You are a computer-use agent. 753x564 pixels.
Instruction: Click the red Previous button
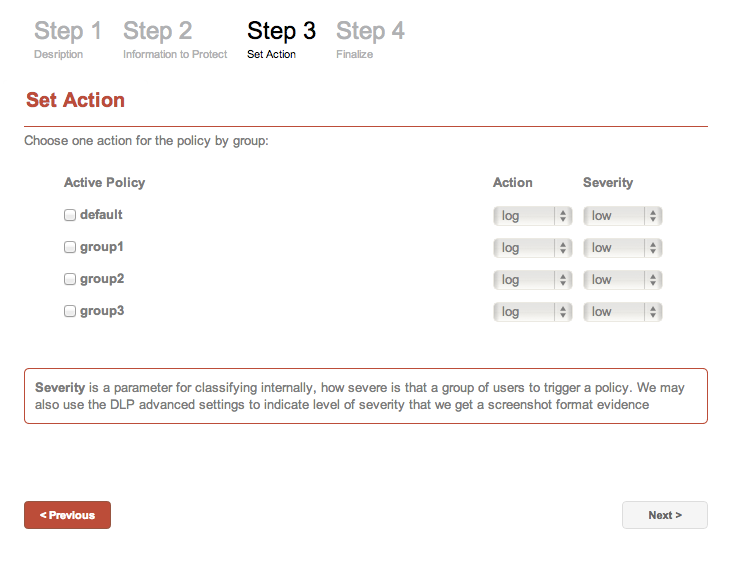coord(67,515)
